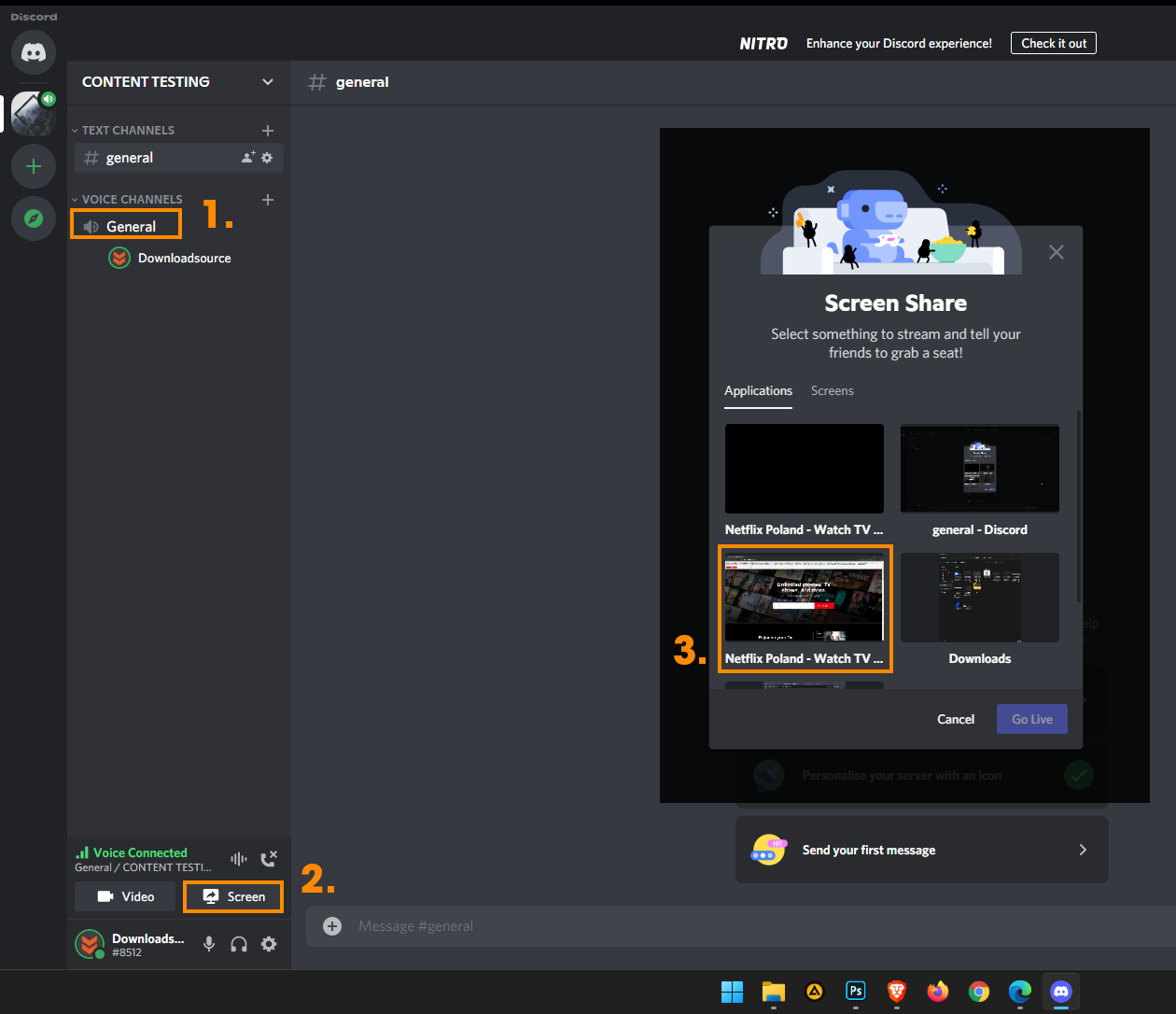Click the plus attach icon in message box
This screenshot has width=1176, height=1014.
pyautogui.click(x=332, y=926)
